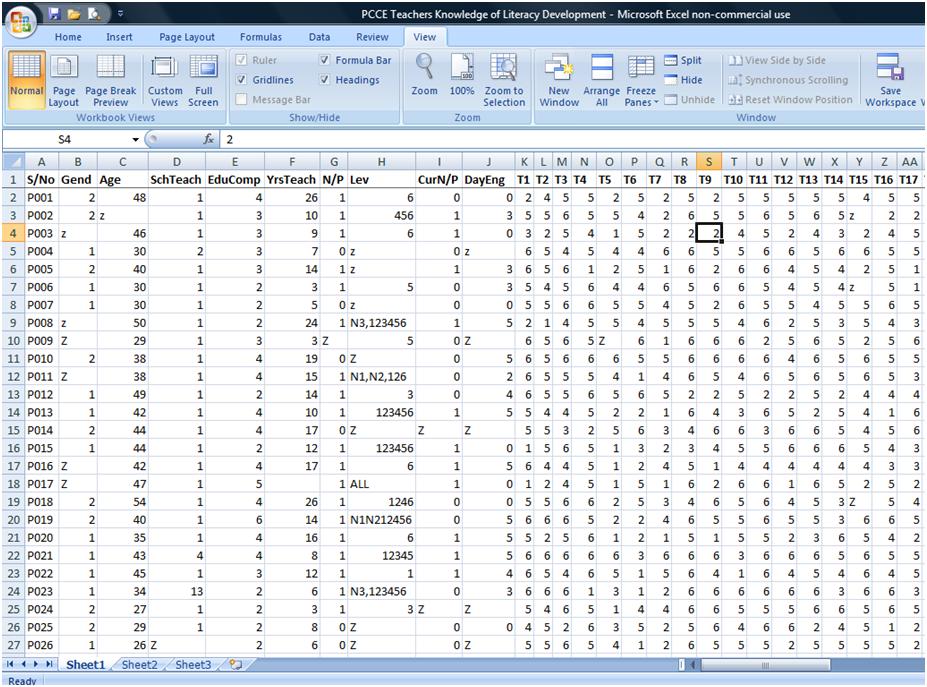Uncheck the Formula Bar checkbox
Image resolution: width=927 pixels, height=687 pixels.
pyautogui.click(x=324, y=60)
